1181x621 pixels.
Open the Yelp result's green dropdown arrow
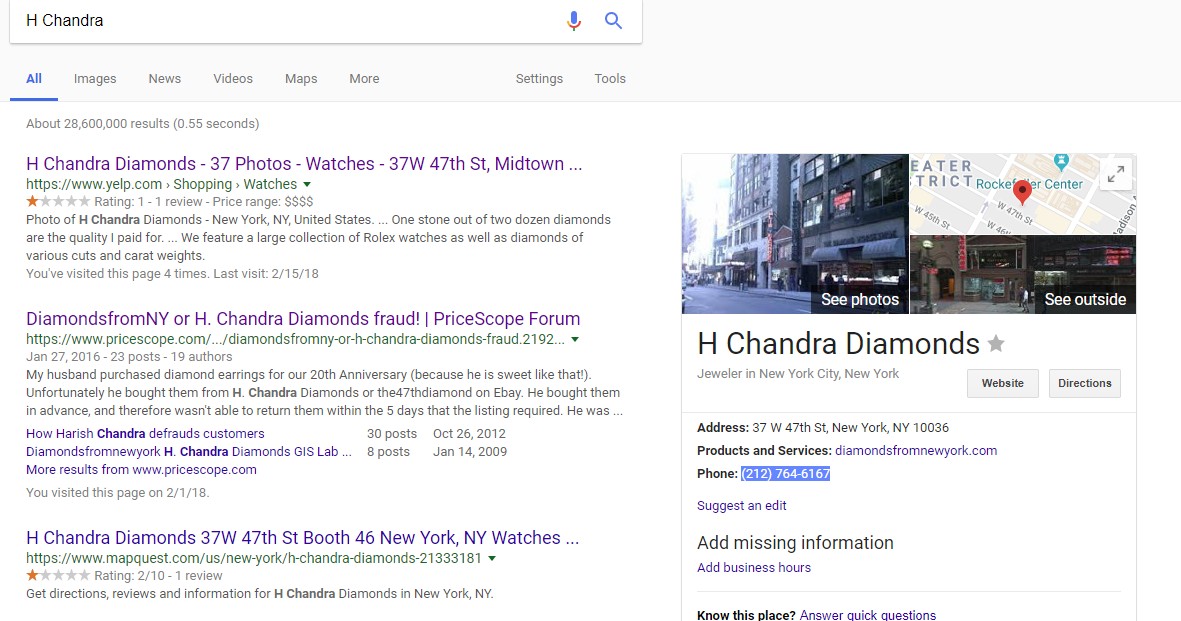point(307,185)
